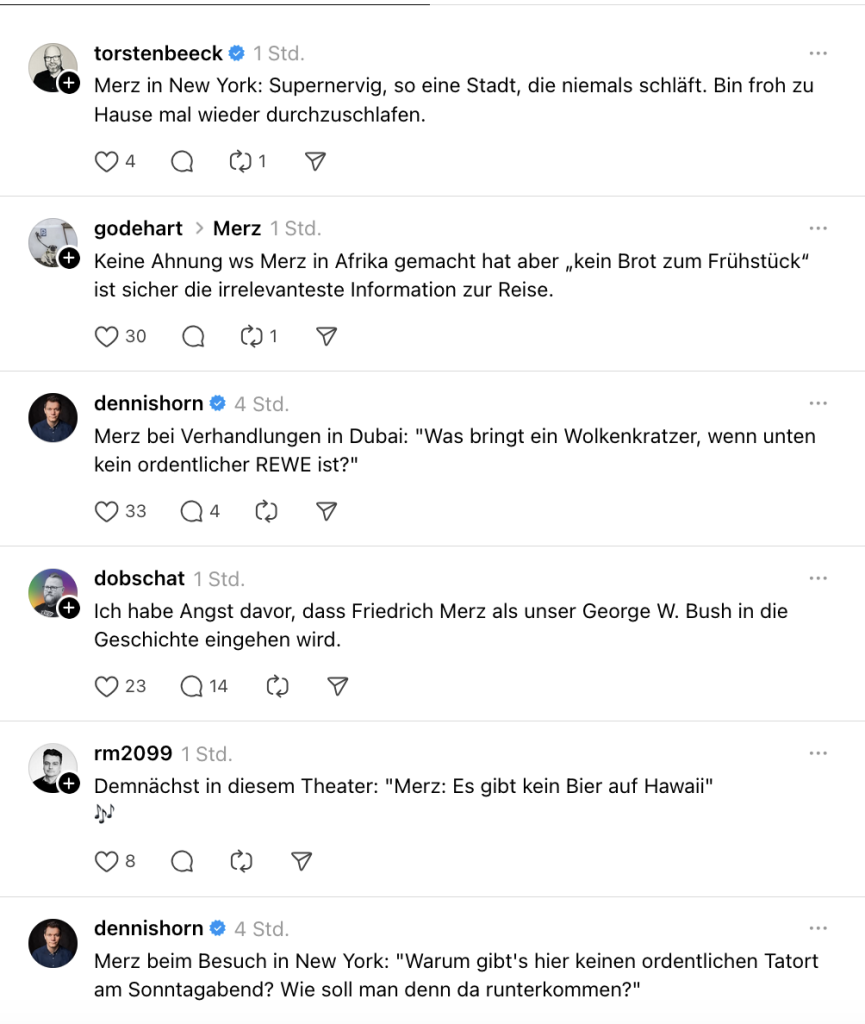Open the Merz topic tag link
This screenshot has width=865, height=1024.
(x=237, y=228)
